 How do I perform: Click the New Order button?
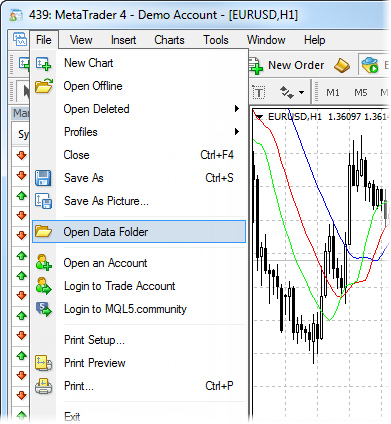coord(287,65)
